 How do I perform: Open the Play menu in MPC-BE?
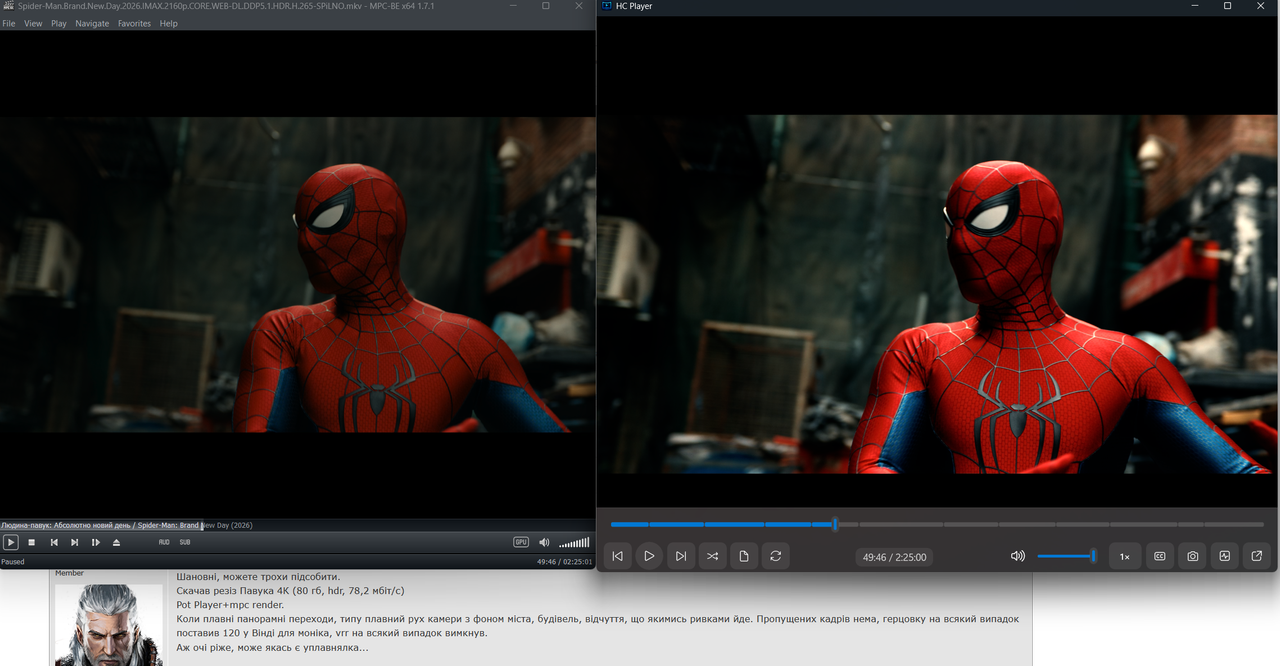point(59,23)
